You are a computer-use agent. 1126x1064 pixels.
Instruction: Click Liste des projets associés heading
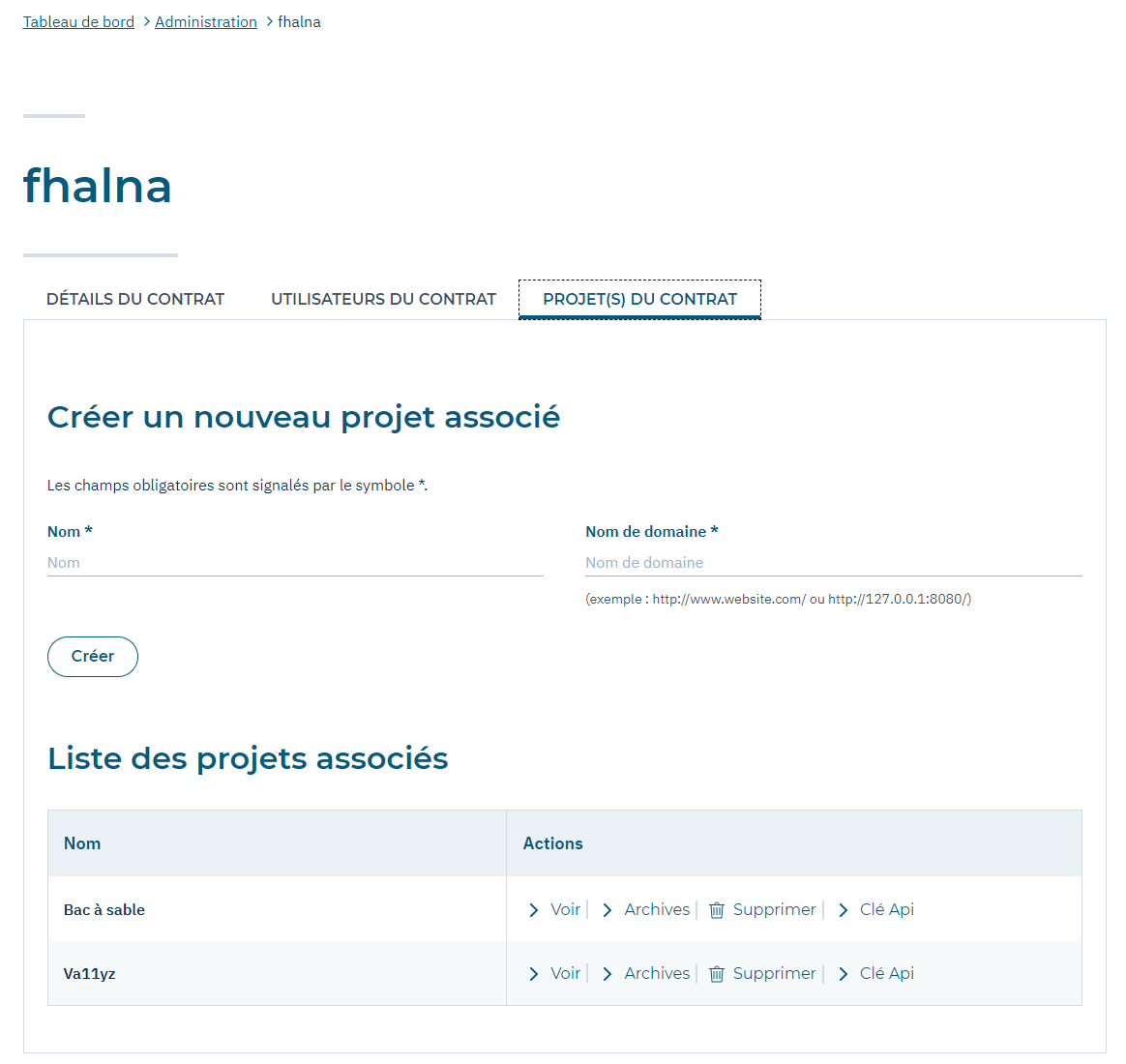[248, 759]
